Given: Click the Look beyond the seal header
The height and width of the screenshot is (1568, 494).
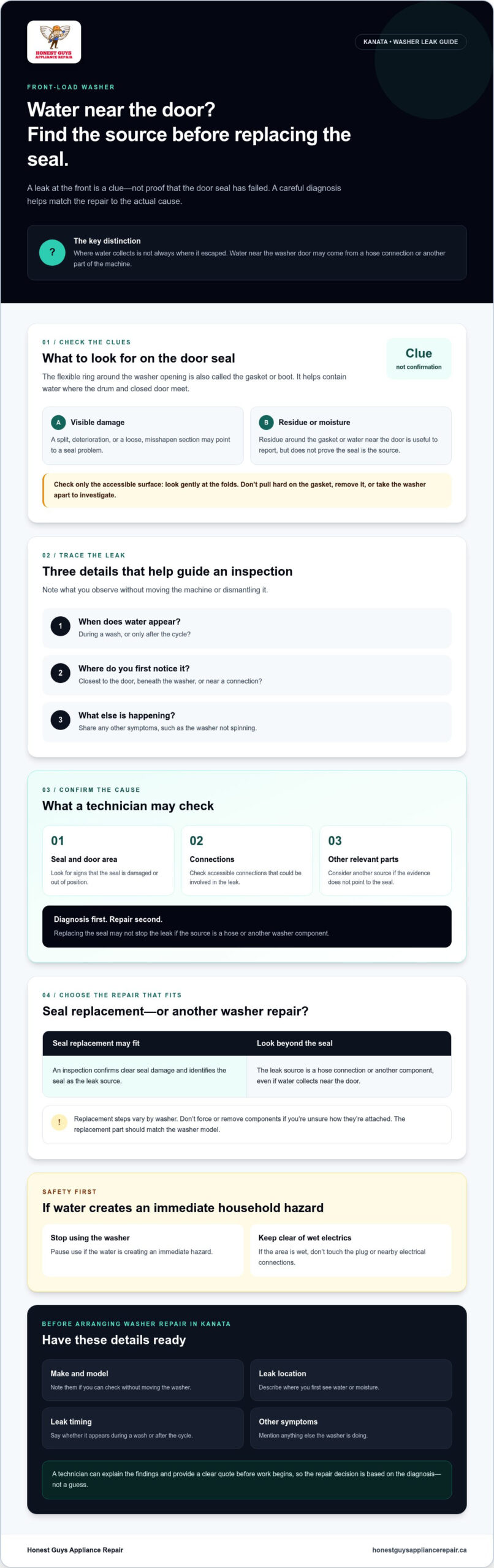Looking at the screenshot, I should point(349,1043).
